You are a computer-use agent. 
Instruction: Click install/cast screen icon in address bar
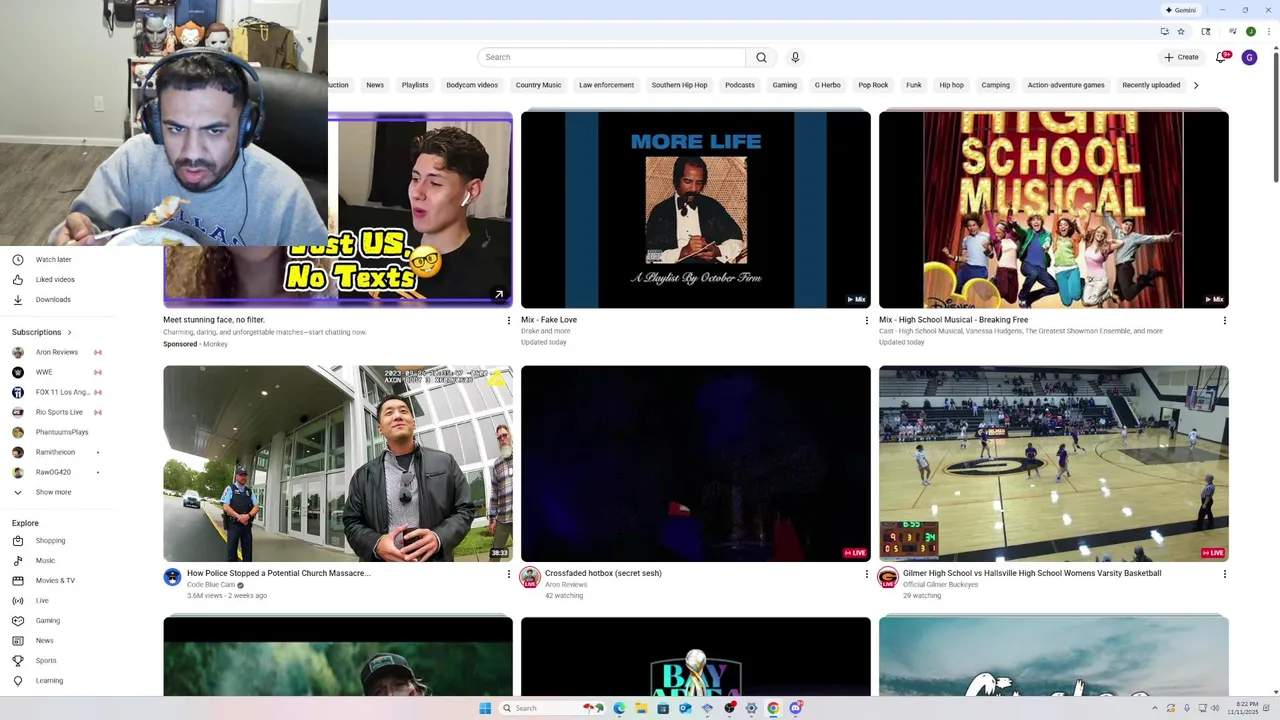1165,31
